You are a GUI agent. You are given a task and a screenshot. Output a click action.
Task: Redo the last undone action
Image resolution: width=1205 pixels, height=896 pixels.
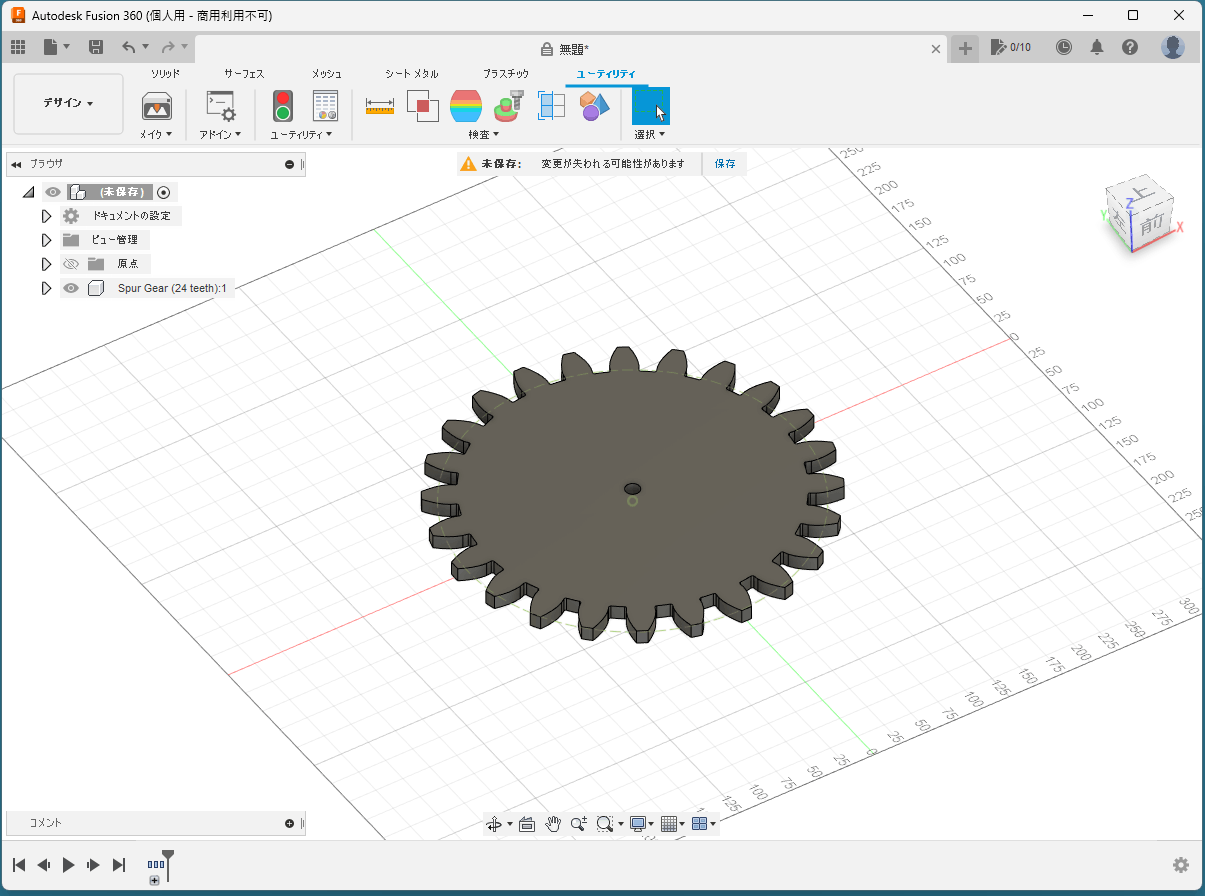coord(168,47)
